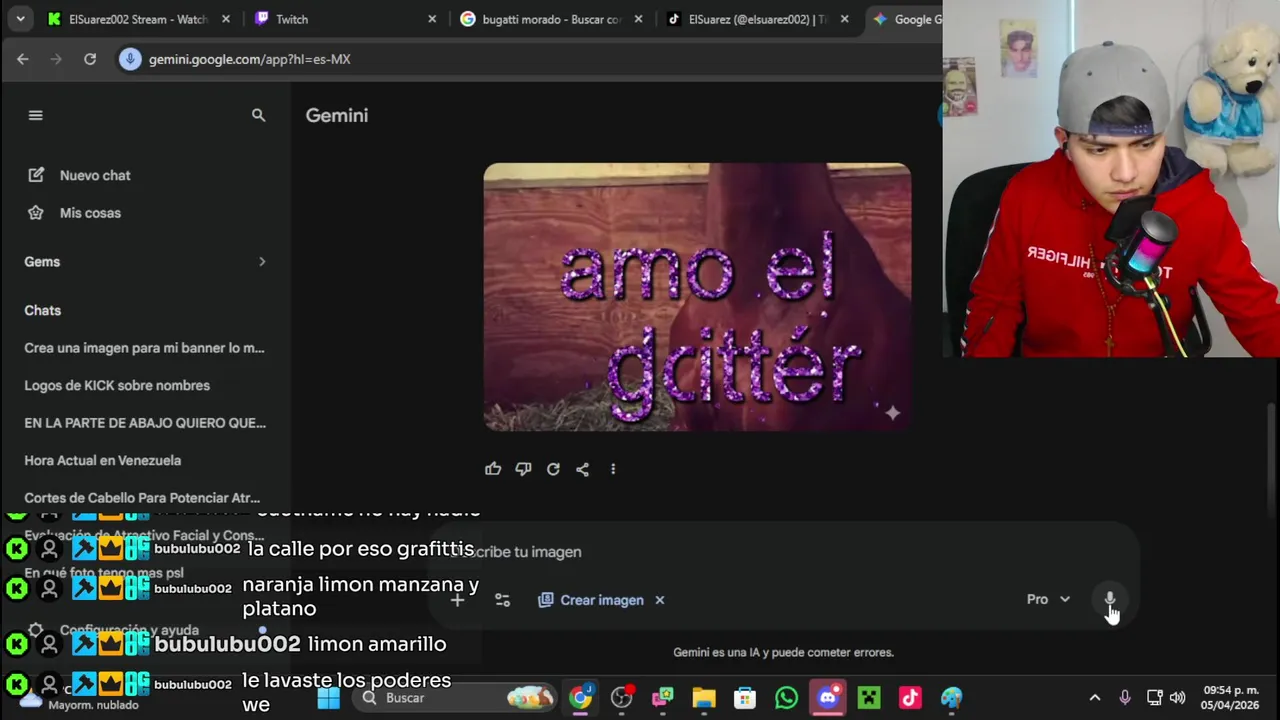1280x720 pixels.
Task: Open Mis cosas in sidebar
Action: 75,213
